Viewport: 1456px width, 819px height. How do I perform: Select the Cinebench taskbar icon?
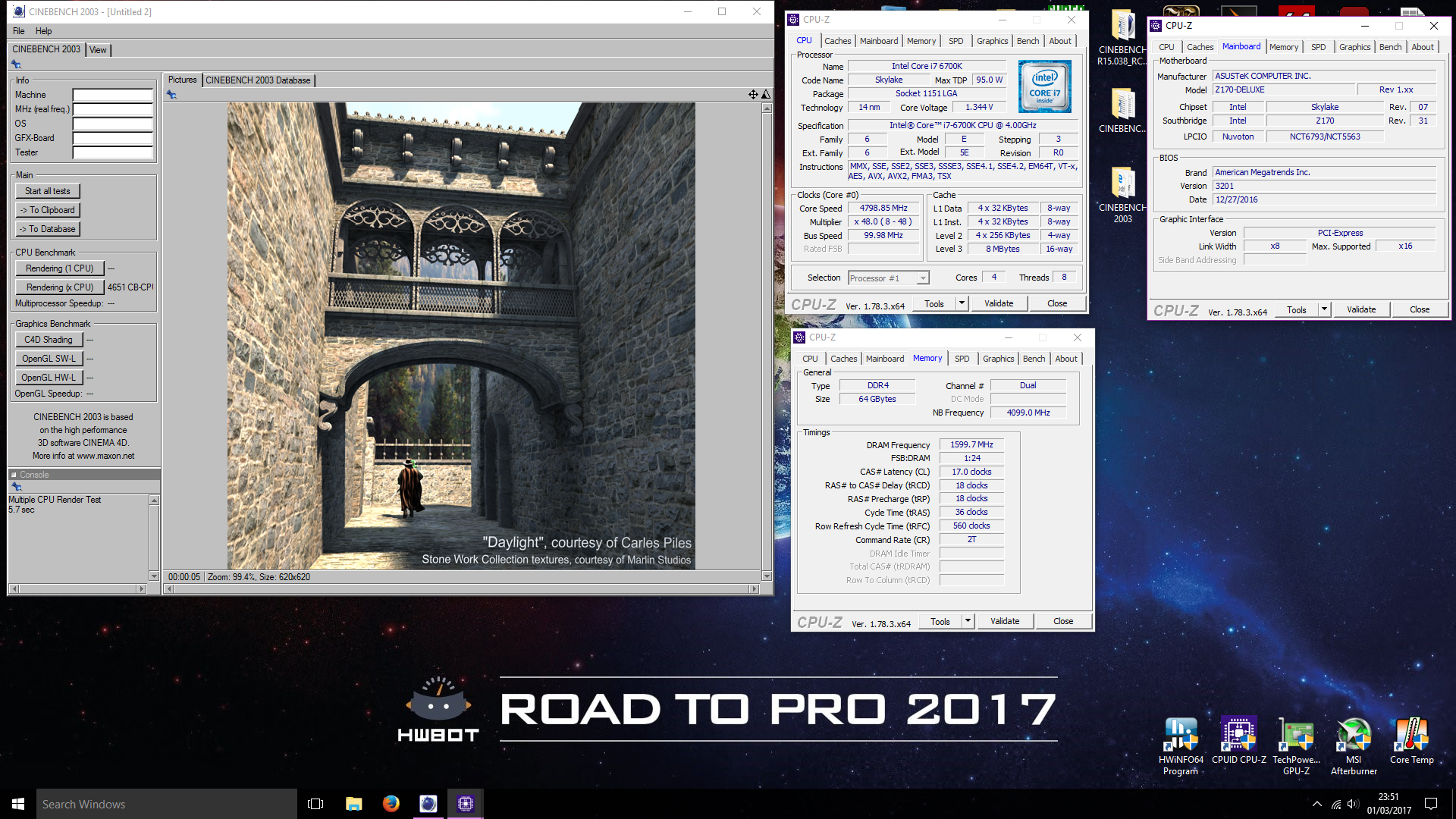pos(428,804)
